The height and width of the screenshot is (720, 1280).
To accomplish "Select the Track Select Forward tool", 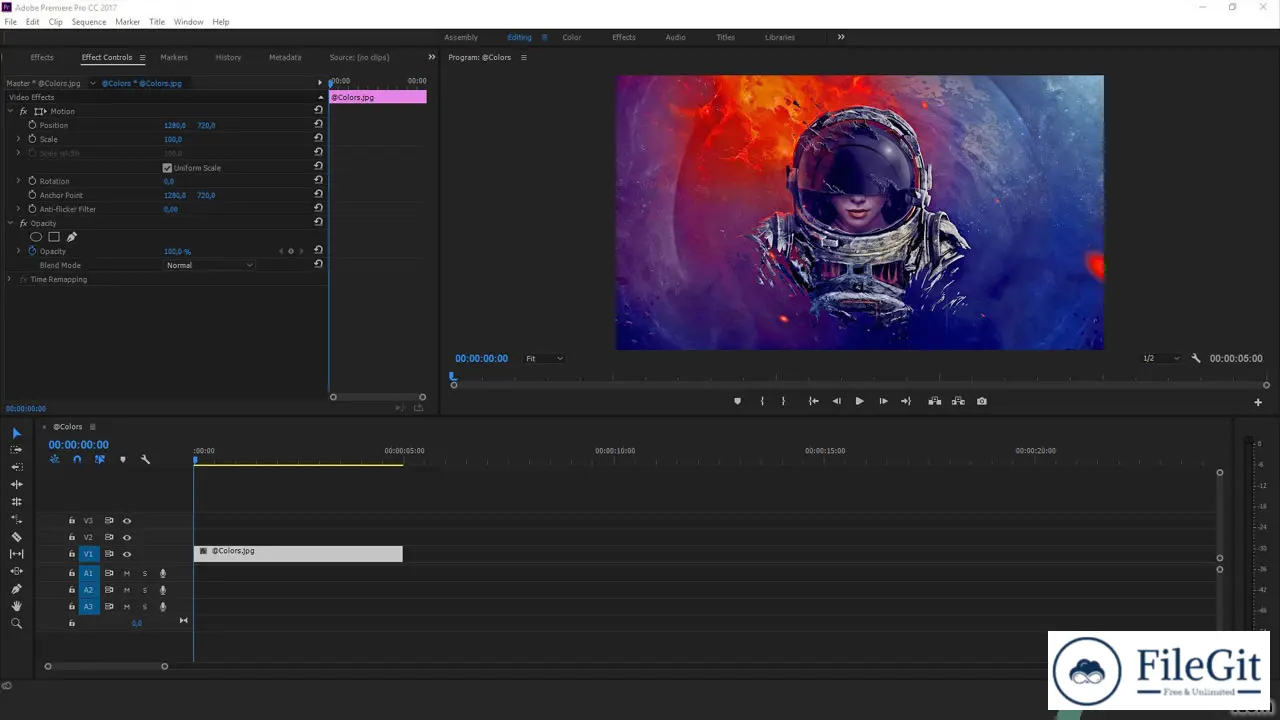I will pos(16,450).
